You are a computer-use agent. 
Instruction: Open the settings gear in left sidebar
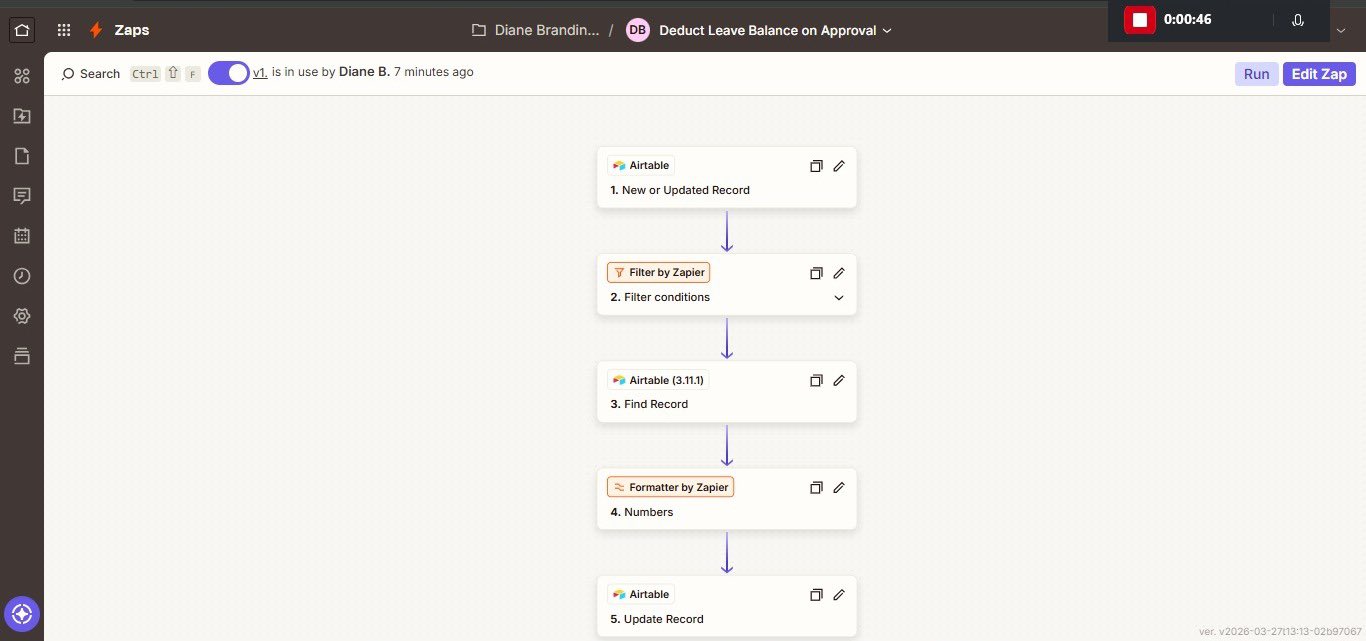point(22,316)
